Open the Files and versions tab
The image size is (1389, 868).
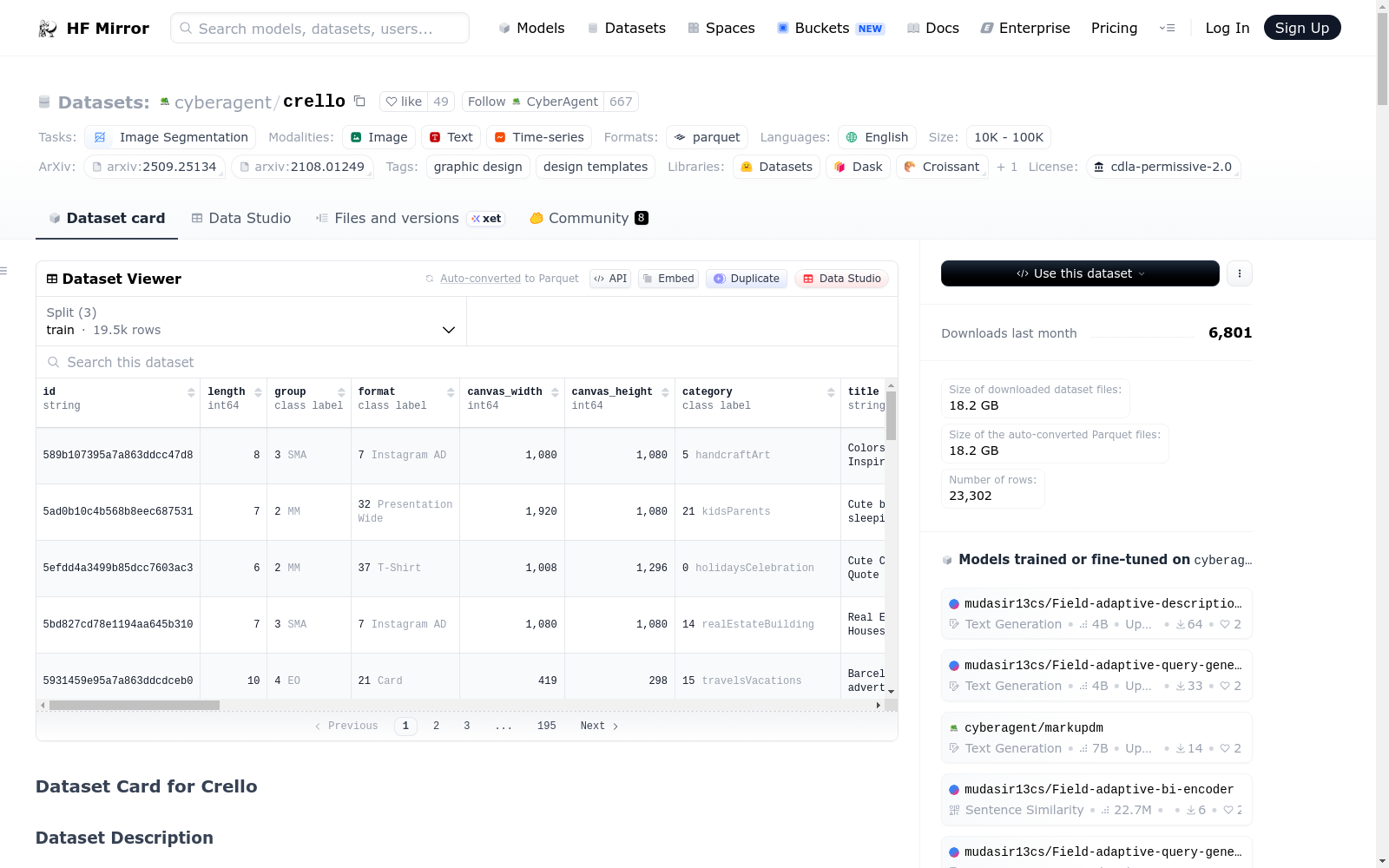(410, 219)
